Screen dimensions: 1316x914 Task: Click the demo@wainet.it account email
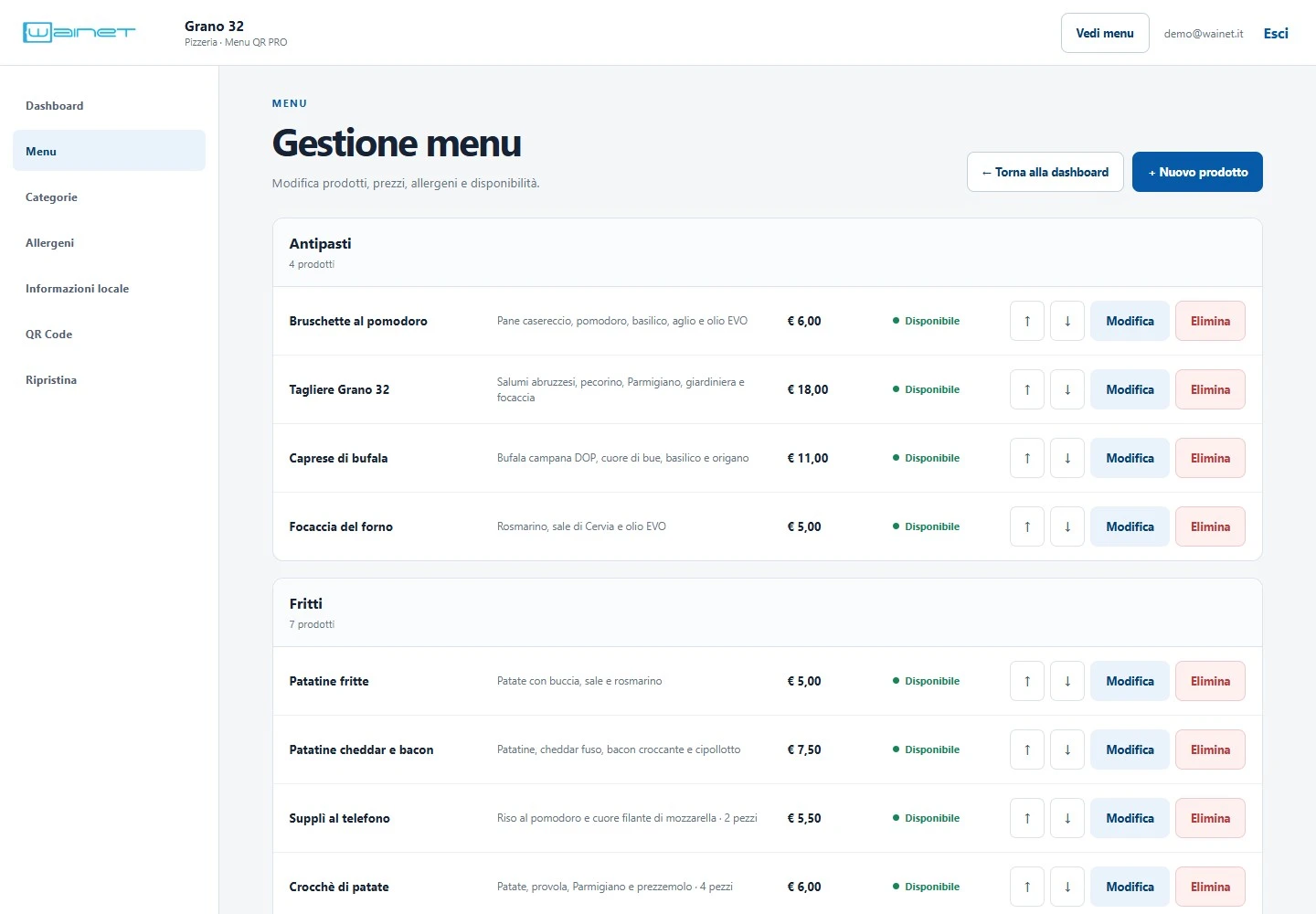(x=1204, y=34)
